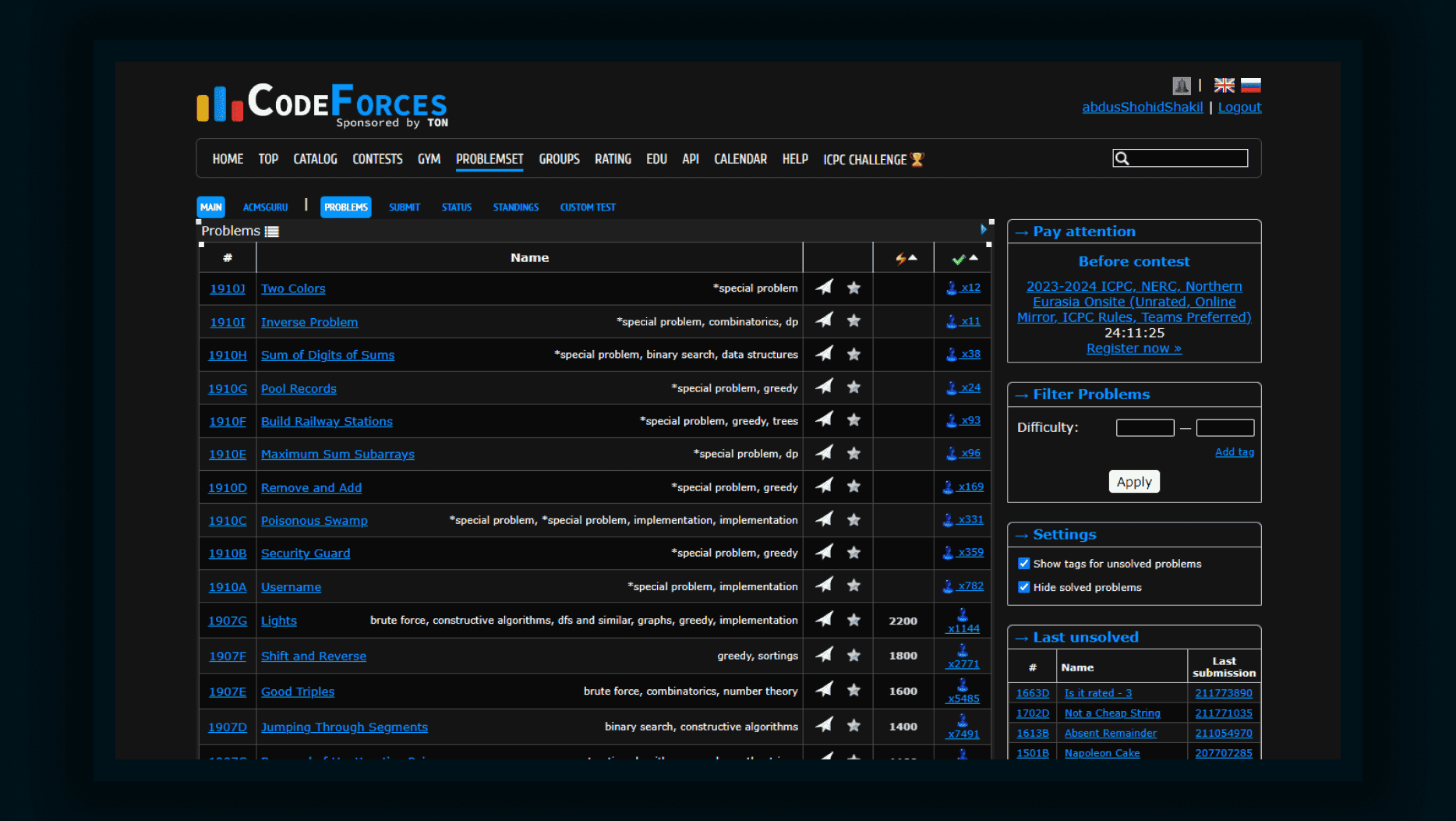This screenshot has height=821, width=1456.
Task: Click the blue arrow next page expander
Action: click(x=983, y=229)
